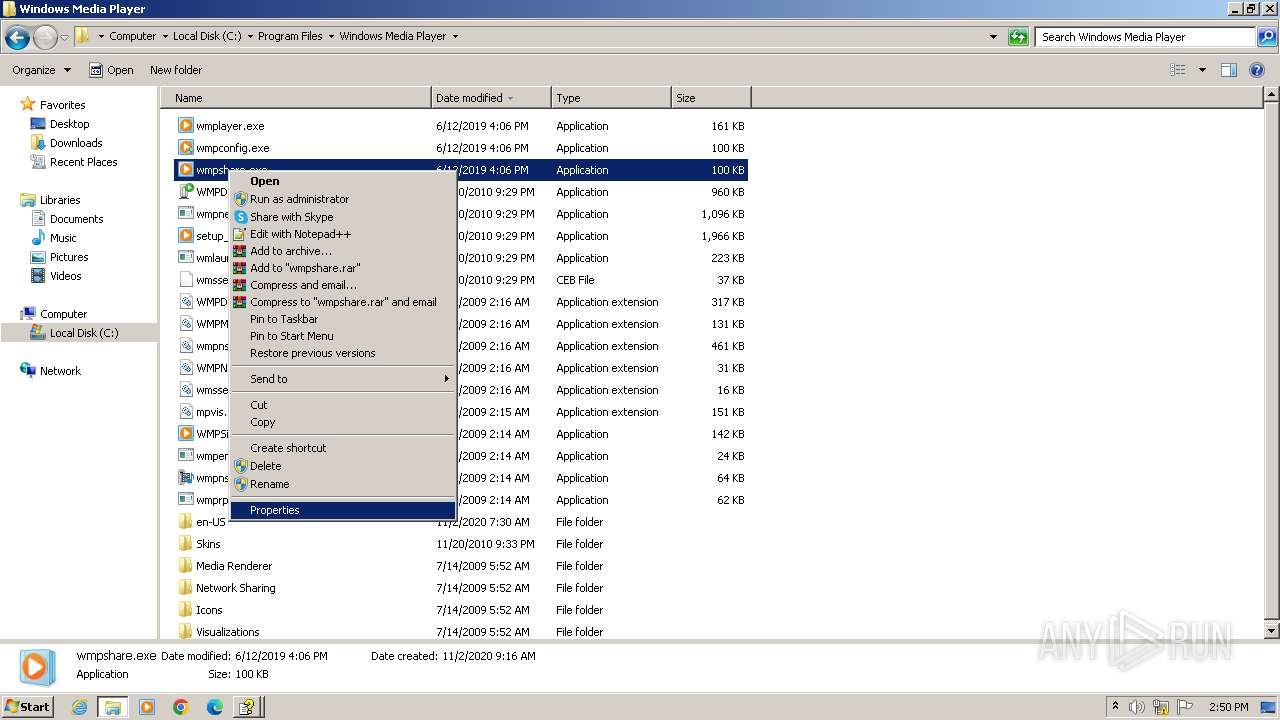The height and width of the screenshot is (720, 1280).
Task: Click the Open toolbar button
Action: 111,70
